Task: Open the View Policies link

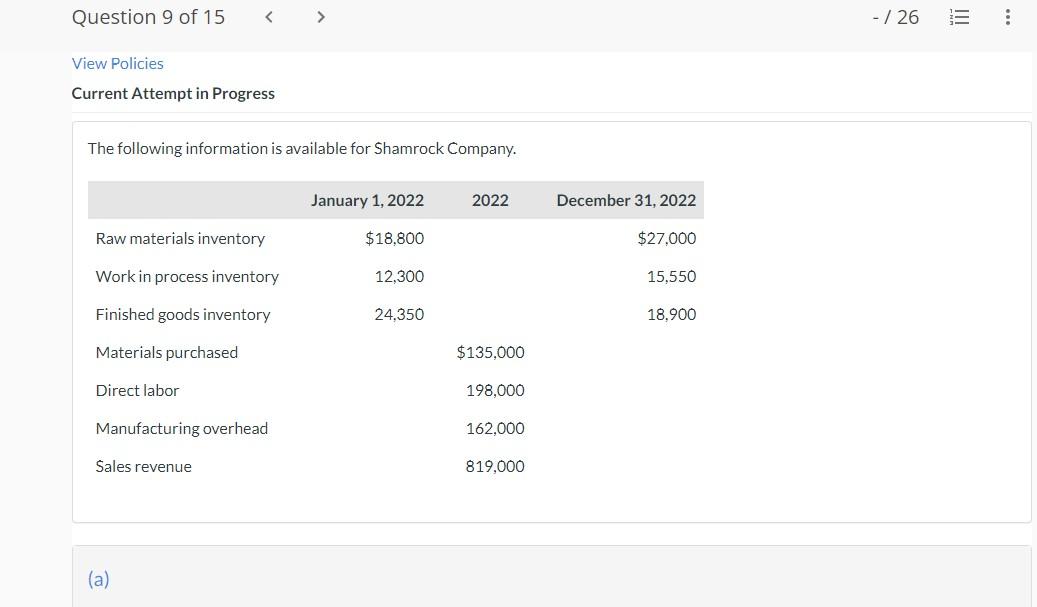Action: pyautogui.click(x=117, y=63)
